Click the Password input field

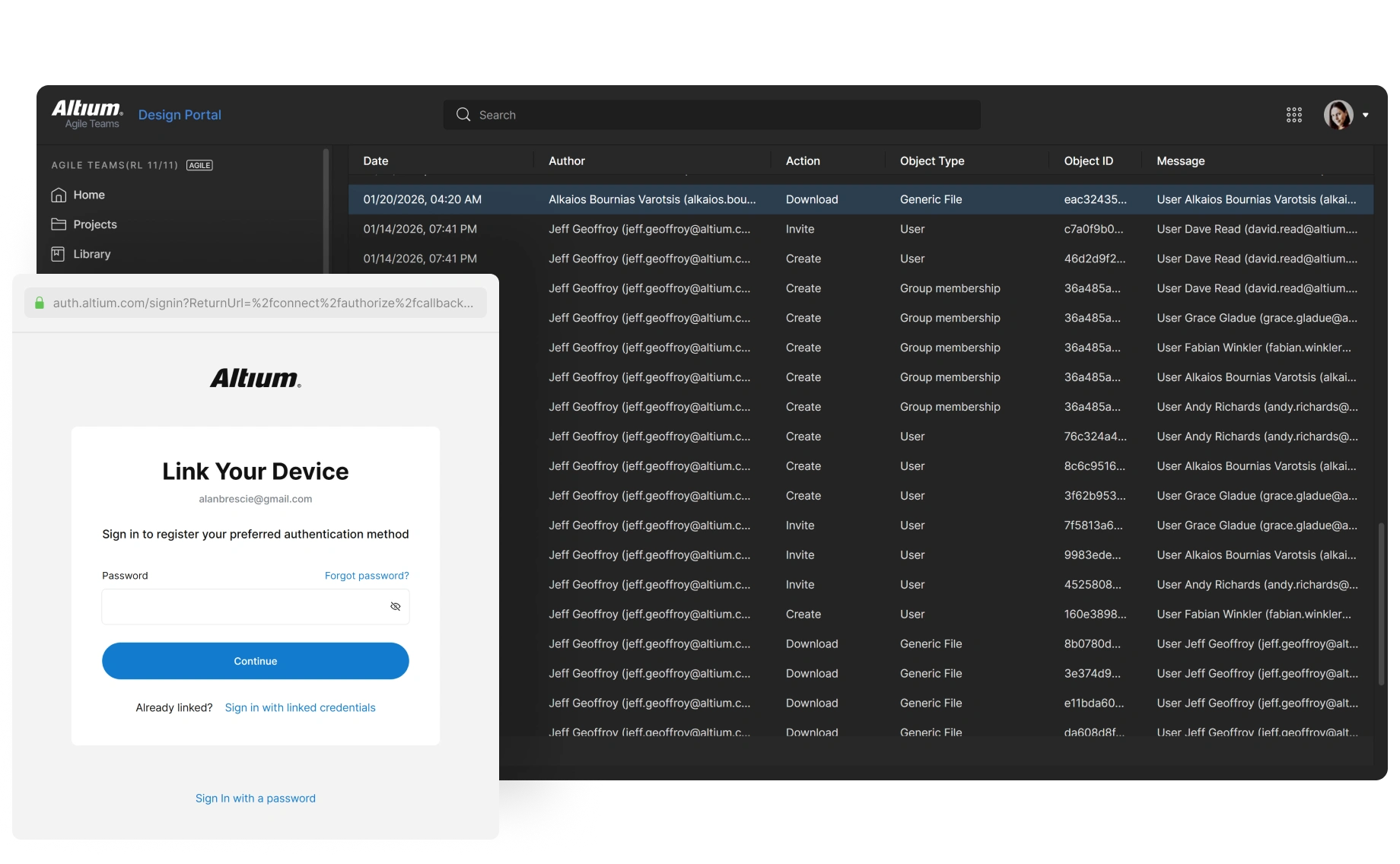tap(243, 606)
